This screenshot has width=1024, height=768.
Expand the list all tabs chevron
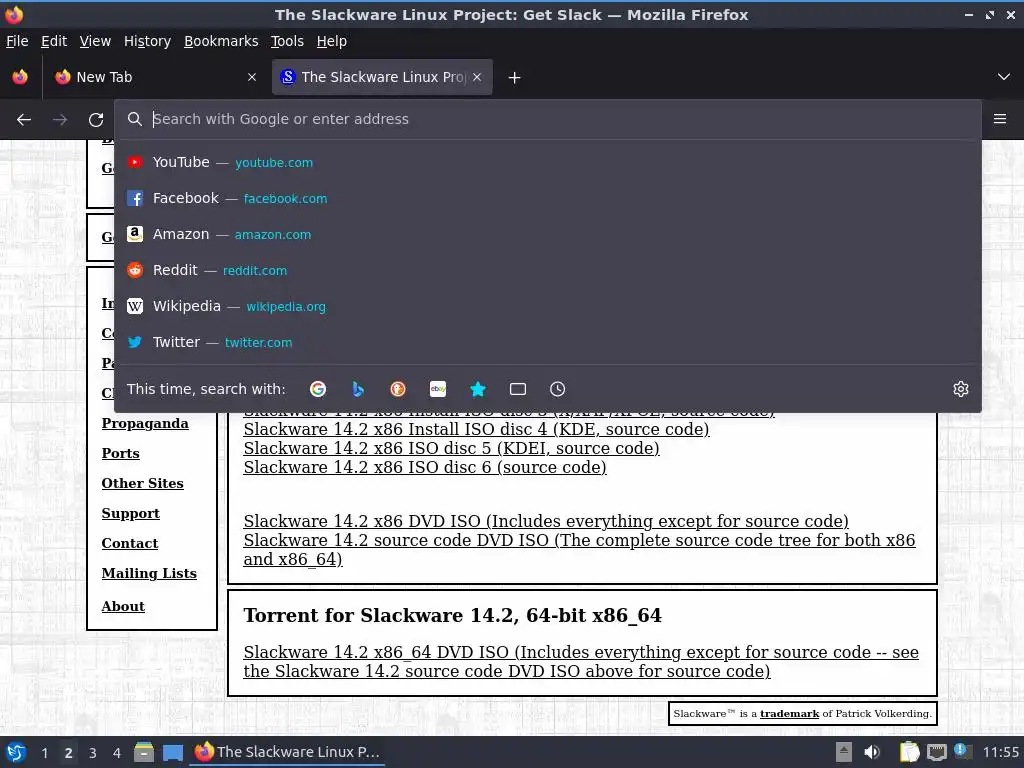[1004, 77]
